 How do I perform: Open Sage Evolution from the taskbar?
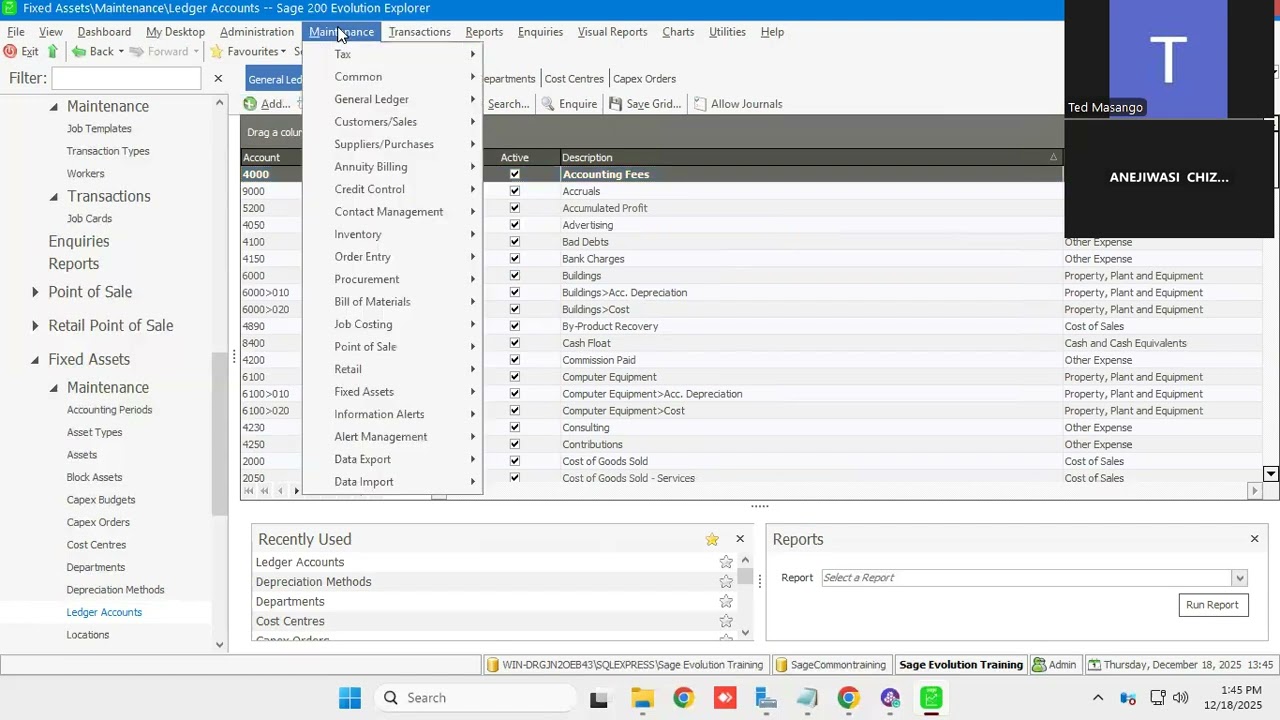tap(931, 698)
